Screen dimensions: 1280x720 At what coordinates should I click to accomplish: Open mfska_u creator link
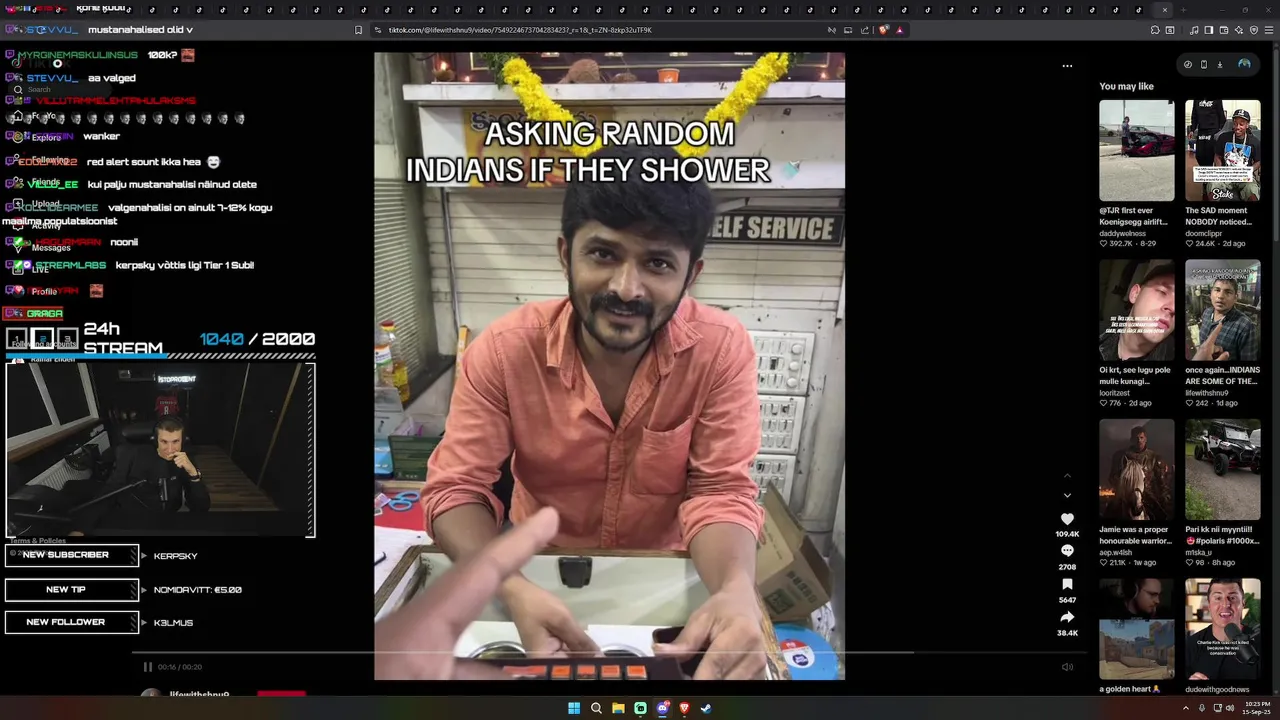tap(1201, 552)
